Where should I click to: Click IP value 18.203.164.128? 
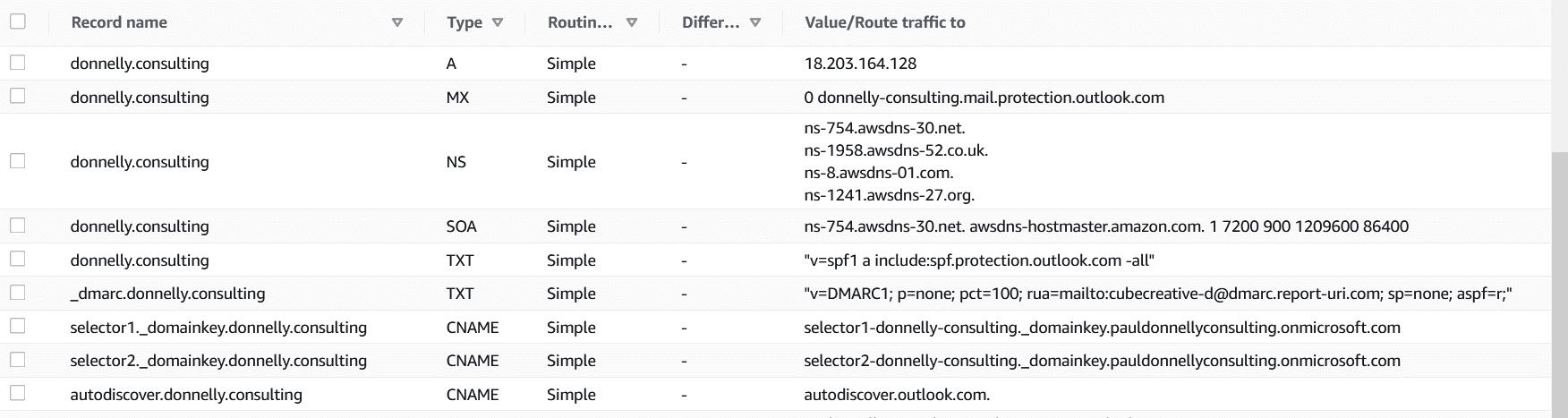point(860,64)
